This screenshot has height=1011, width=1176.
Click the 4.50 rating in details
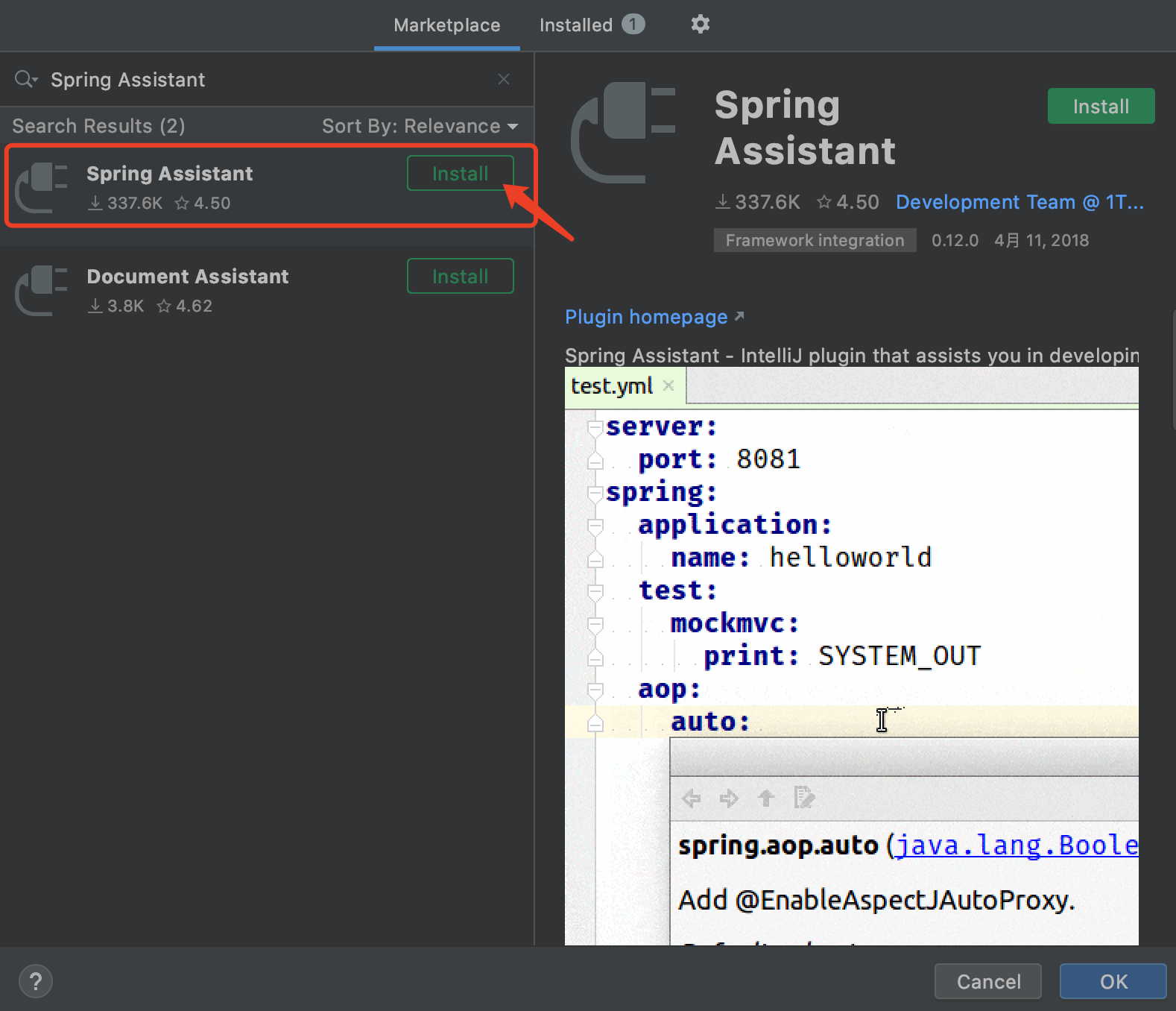tap(848, 202)
